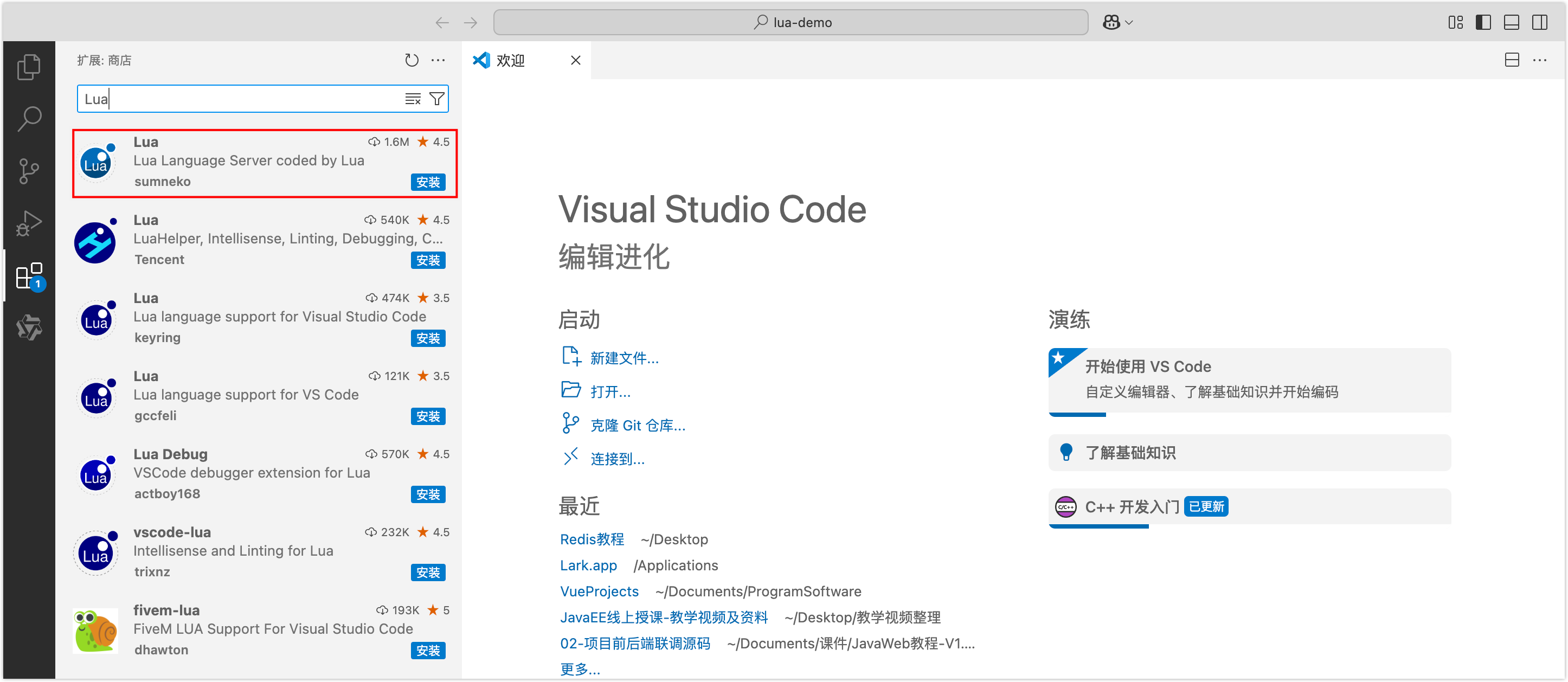Click the lua-demo command center search bar
Screen dimensions: 1568x682
coord(791,22)
